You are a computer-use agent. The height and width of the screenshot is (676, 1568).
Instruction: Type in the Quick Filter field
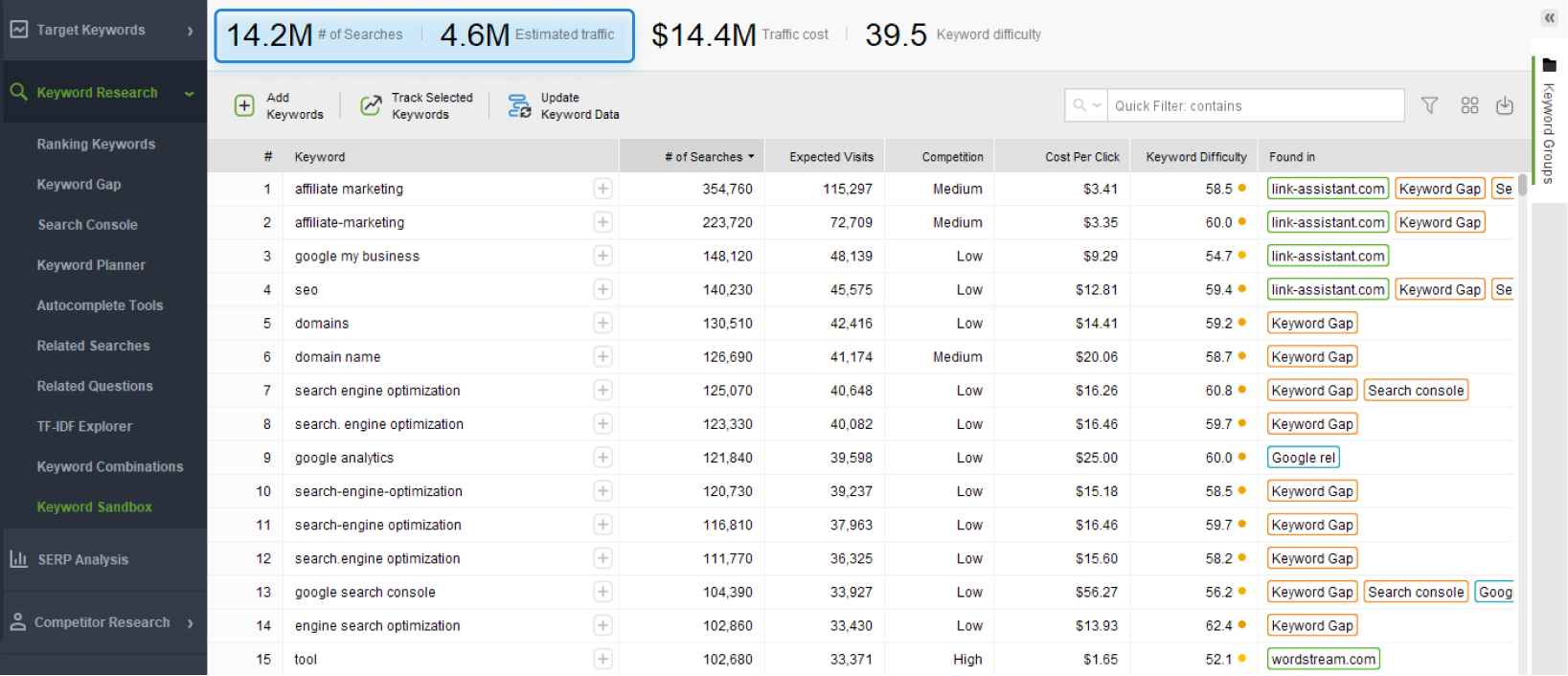click(1255, 106)
